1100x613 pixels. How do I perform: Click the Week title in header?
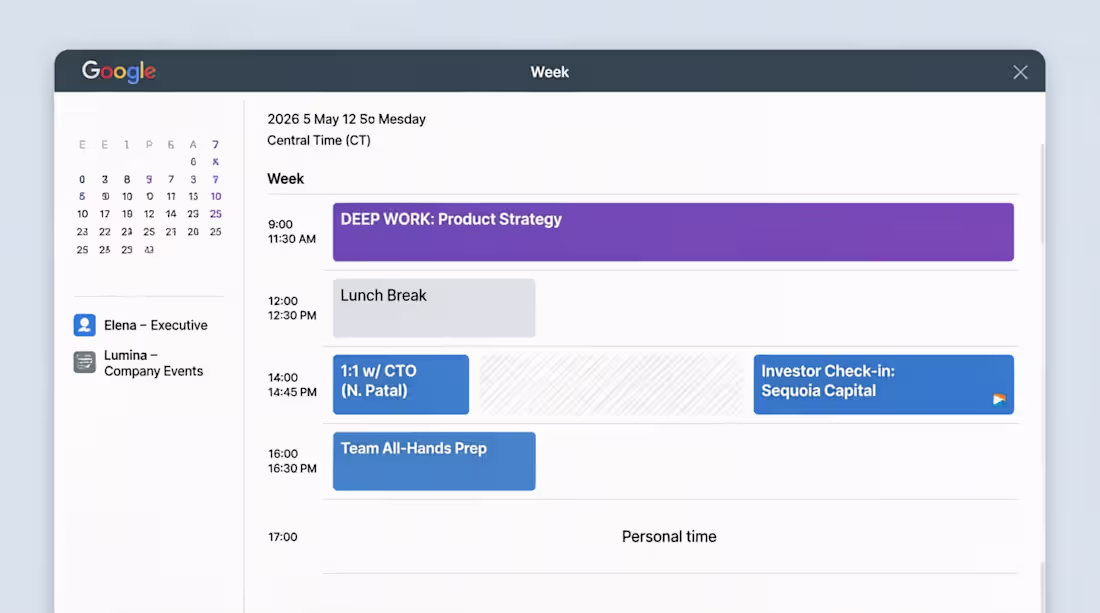(549, 72)
